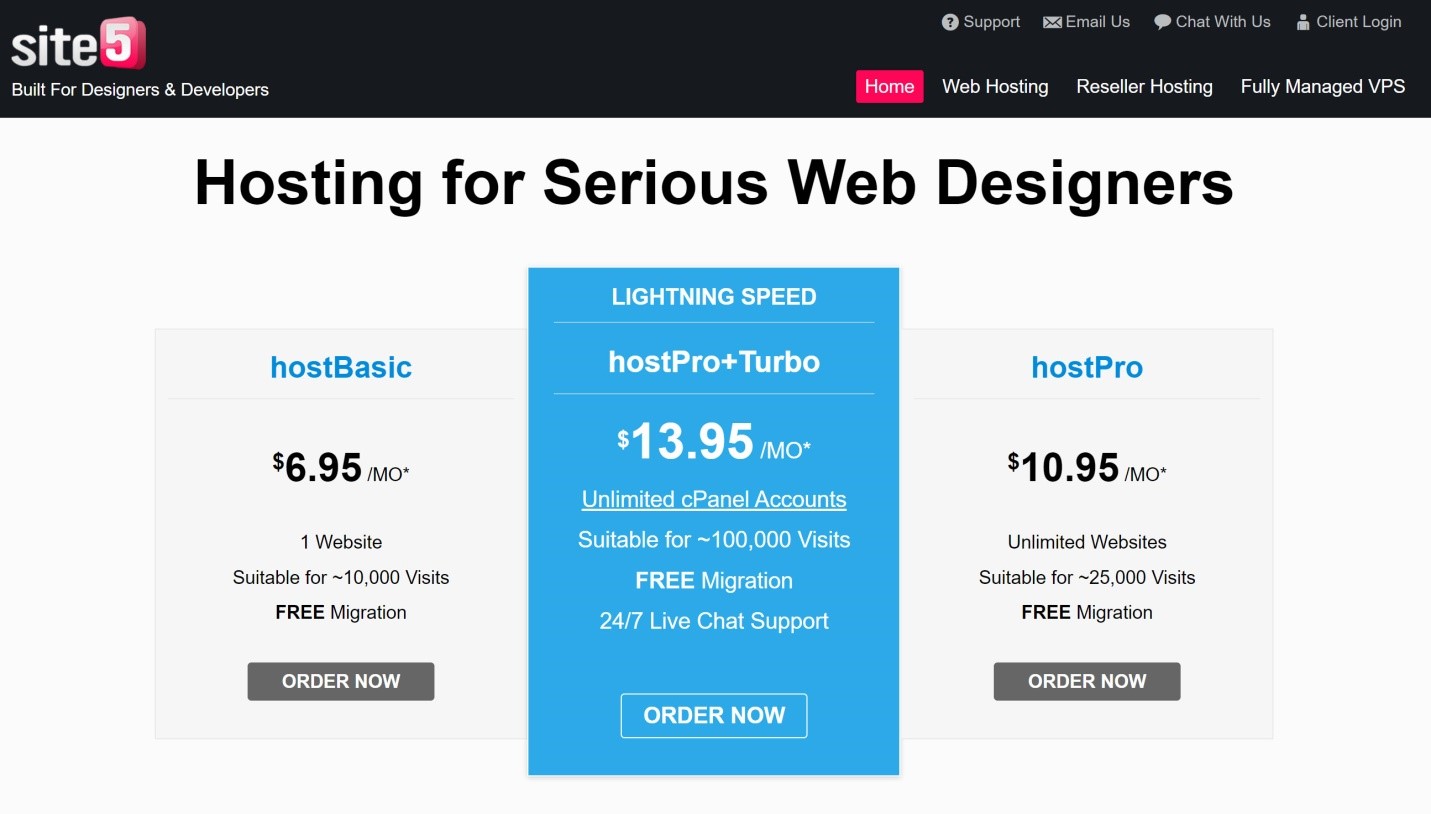Start Chat With Us
The height and width of the screenshot is (814, 1431).
pyautogui.click(x=1222, y=22)
